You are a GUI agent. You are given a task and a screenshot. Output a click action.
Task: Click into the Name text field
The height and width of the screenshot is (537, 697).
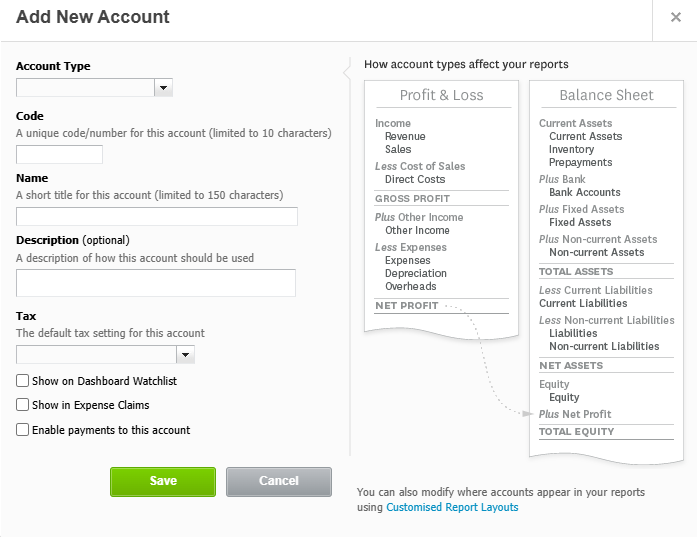pyautogui.click(x=157, y=216)
